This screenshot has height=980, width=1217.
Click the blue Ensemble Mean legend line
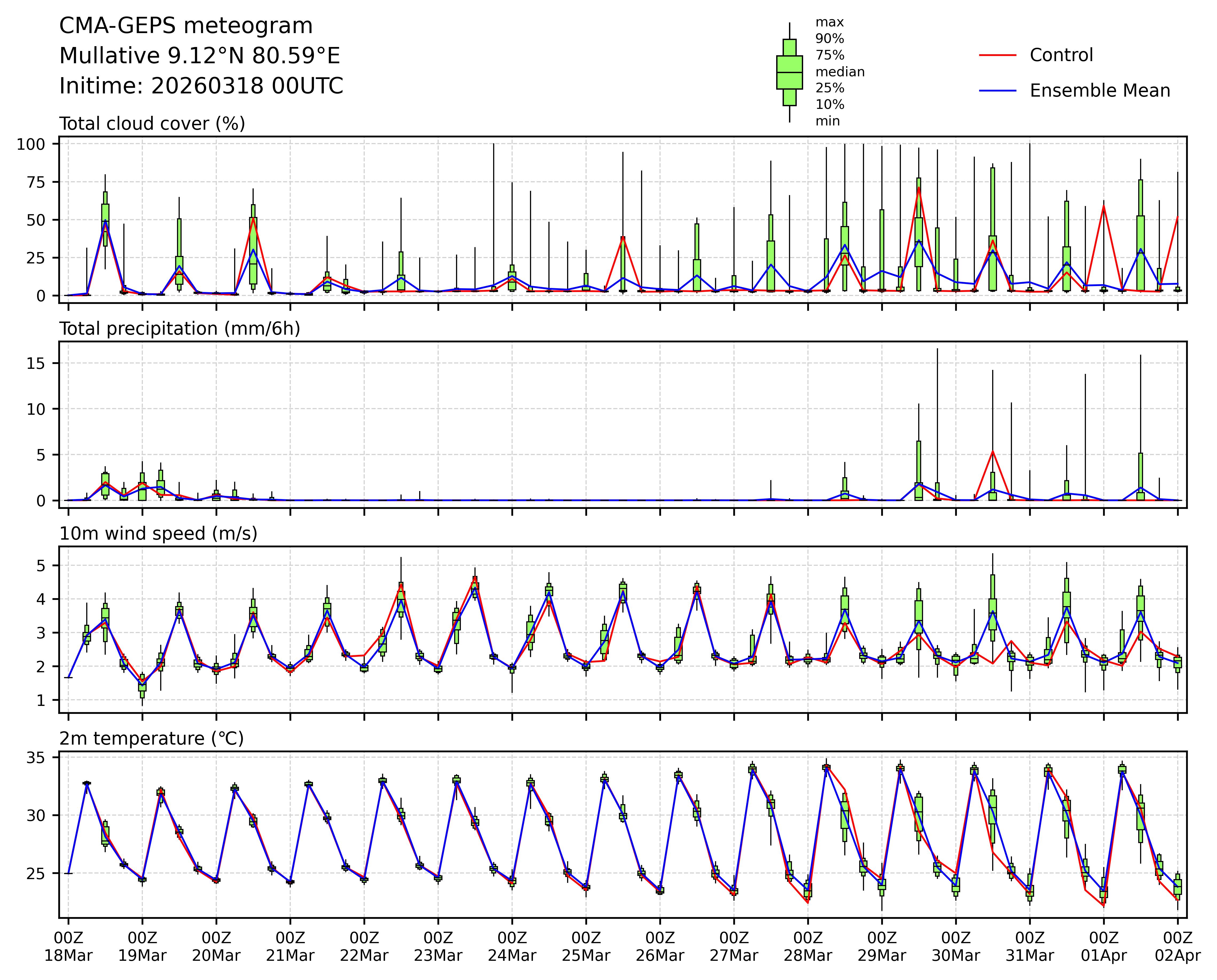pyautogui.click(x=997, y=91)
